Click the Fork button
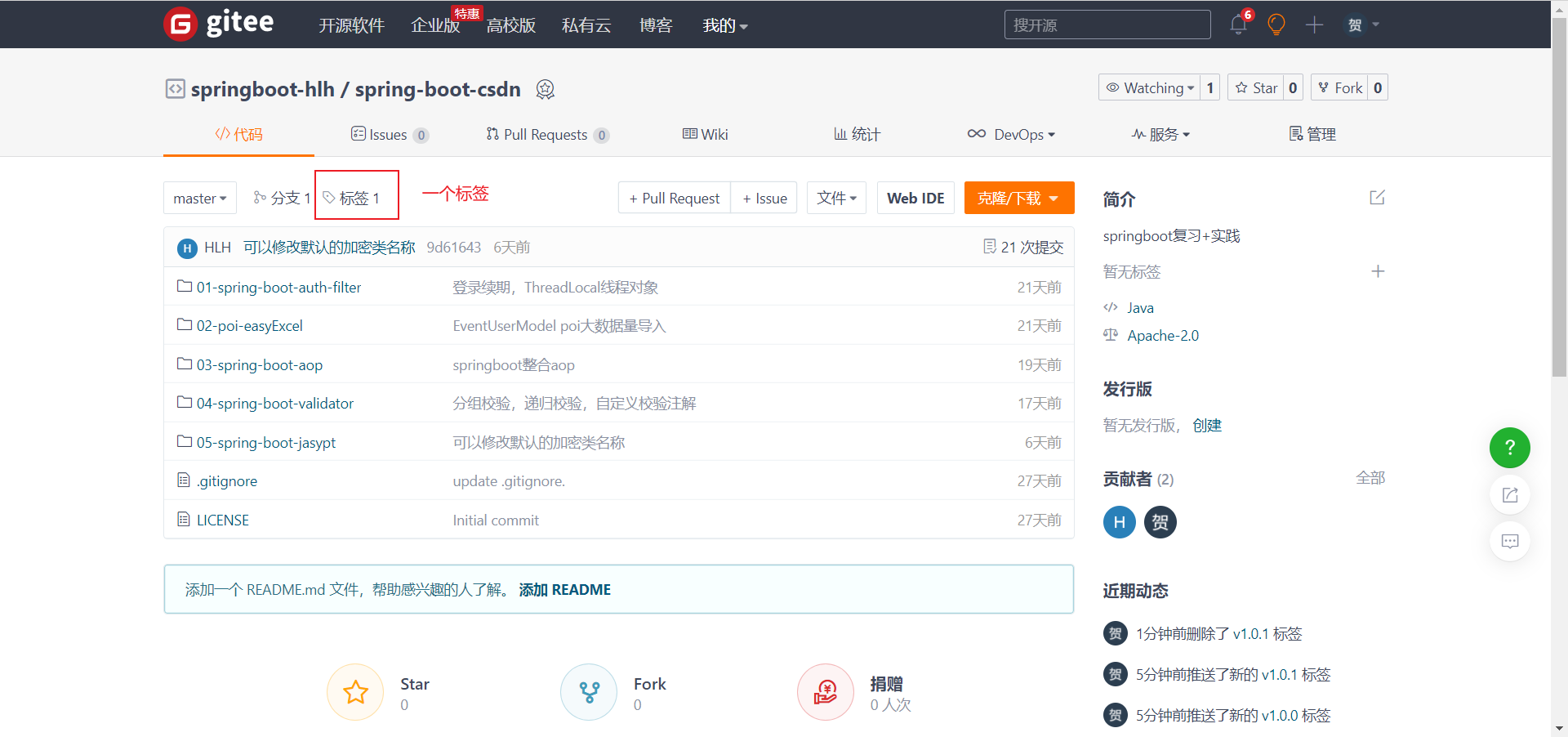 1339,87
